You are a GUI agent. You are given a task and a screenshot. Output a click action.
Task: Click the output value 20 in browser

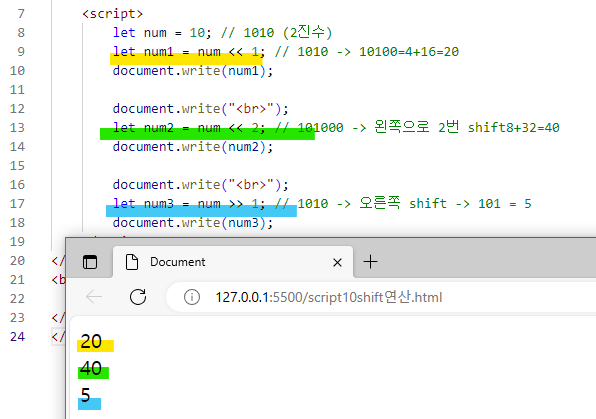tap(91, 341)
